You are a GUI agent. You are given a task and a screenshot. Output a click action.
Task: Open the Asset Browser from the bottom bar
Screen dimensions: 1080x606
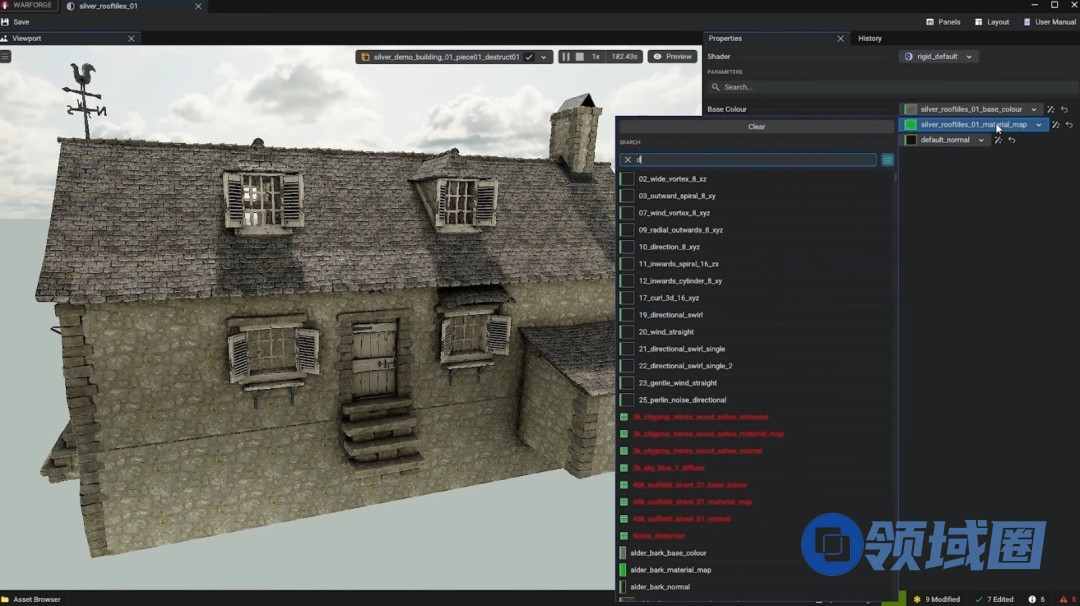(x=31, y=599)
